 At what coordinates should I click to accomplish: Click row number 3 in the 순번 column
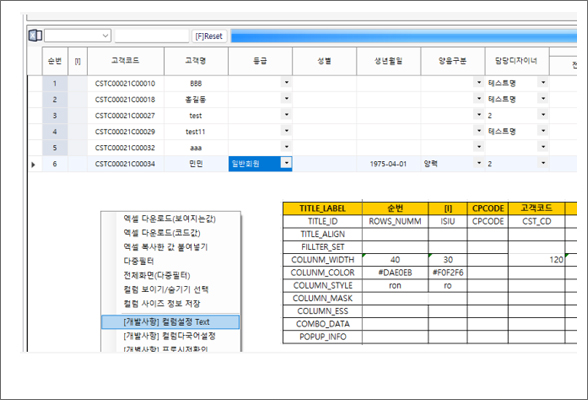click(55, 115)
